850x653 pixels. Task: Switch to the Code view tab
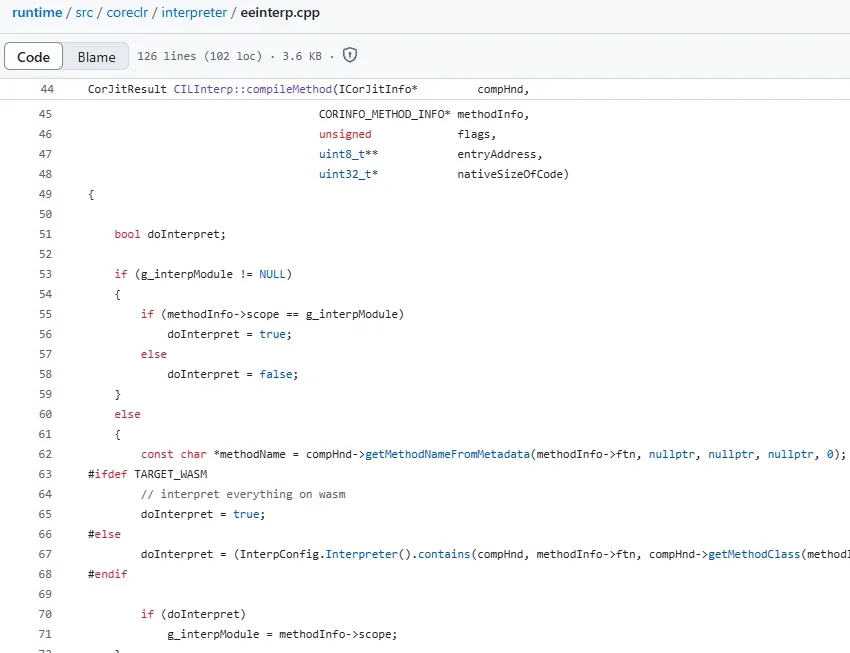(x=34, y=56)
